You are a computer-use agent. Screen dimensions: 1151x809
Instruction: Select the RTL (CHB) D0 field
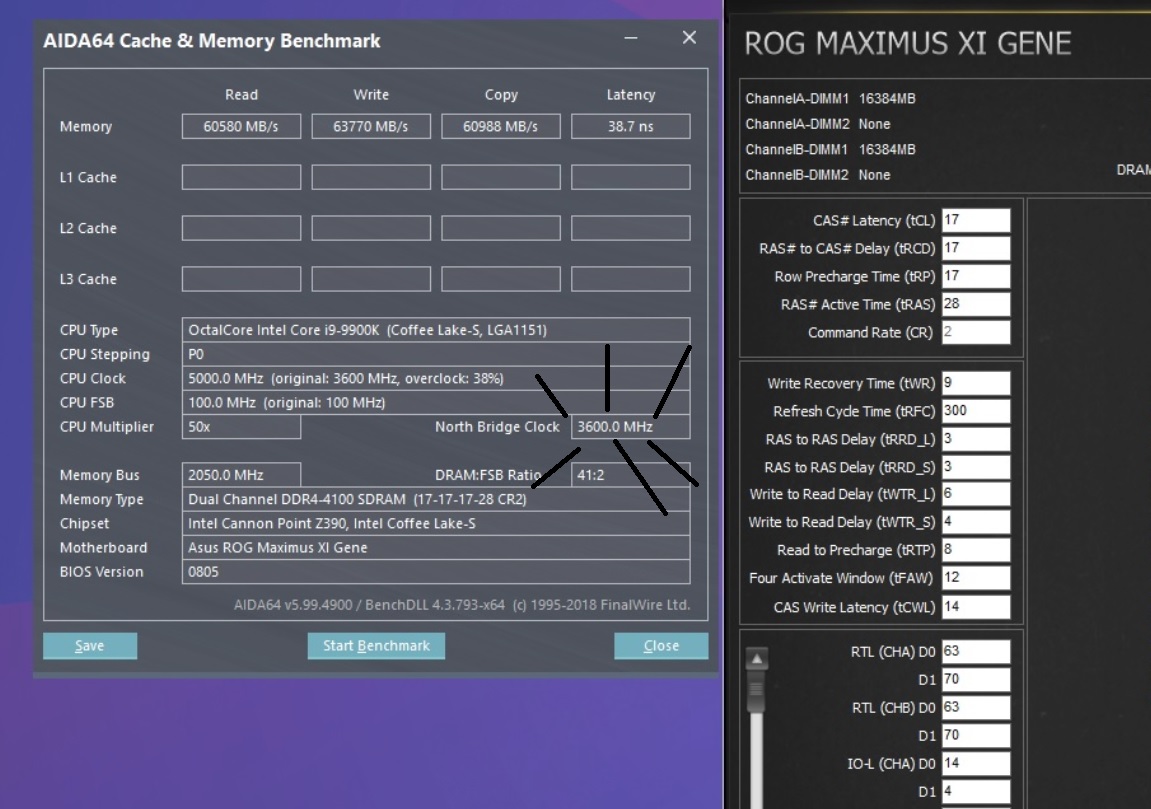(x=976, y=707)
